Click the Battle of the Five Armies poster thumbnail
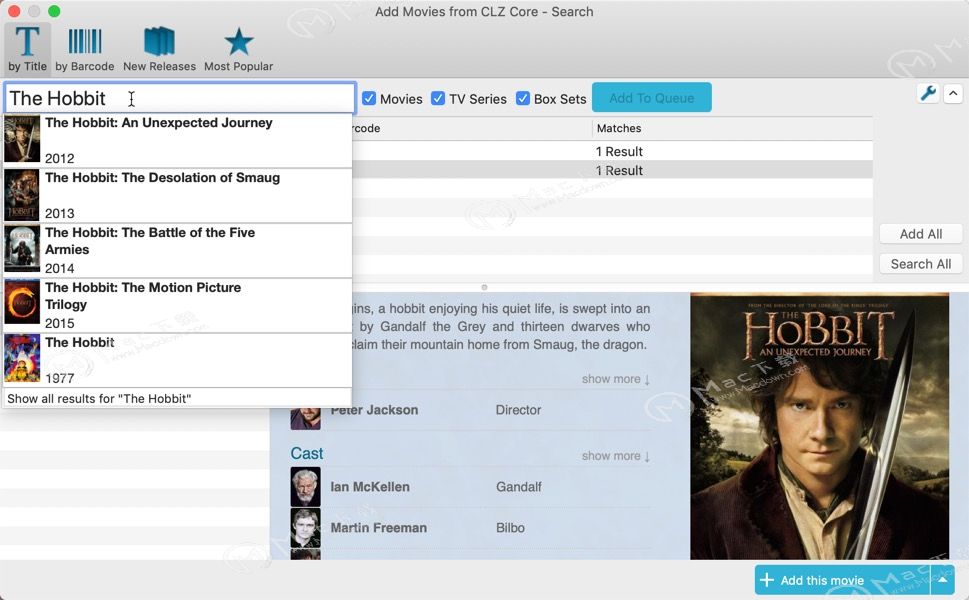Viewport: 969px width, 600px height. [22, 249]
